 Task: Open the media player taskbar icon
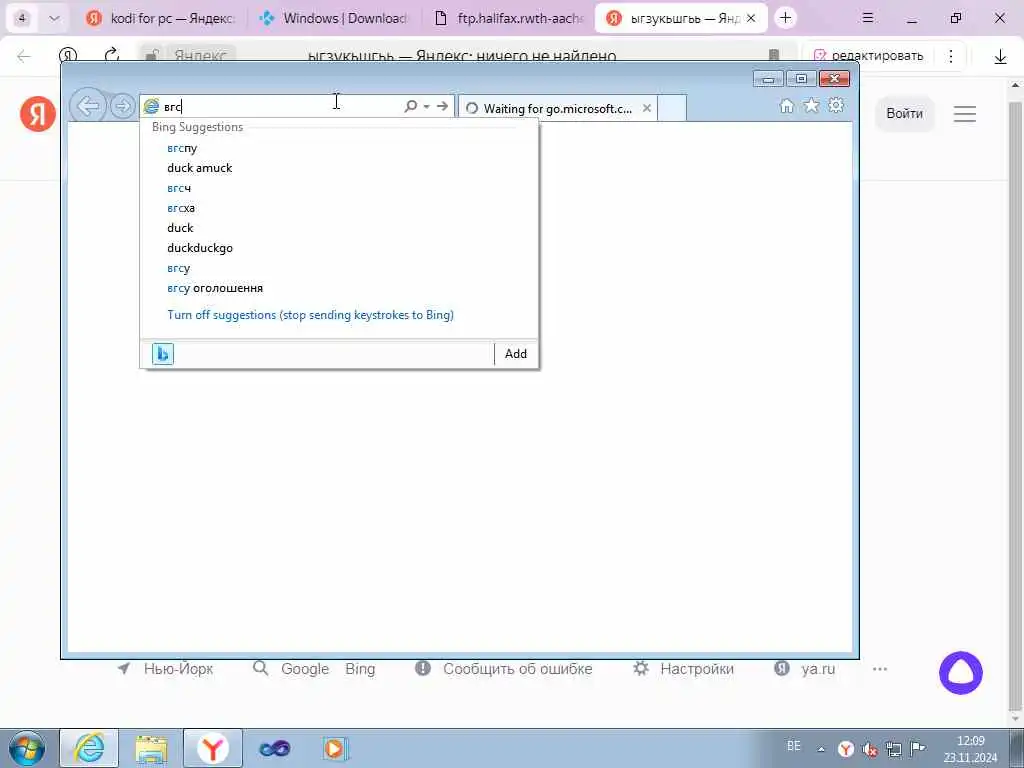coord(335,748)
